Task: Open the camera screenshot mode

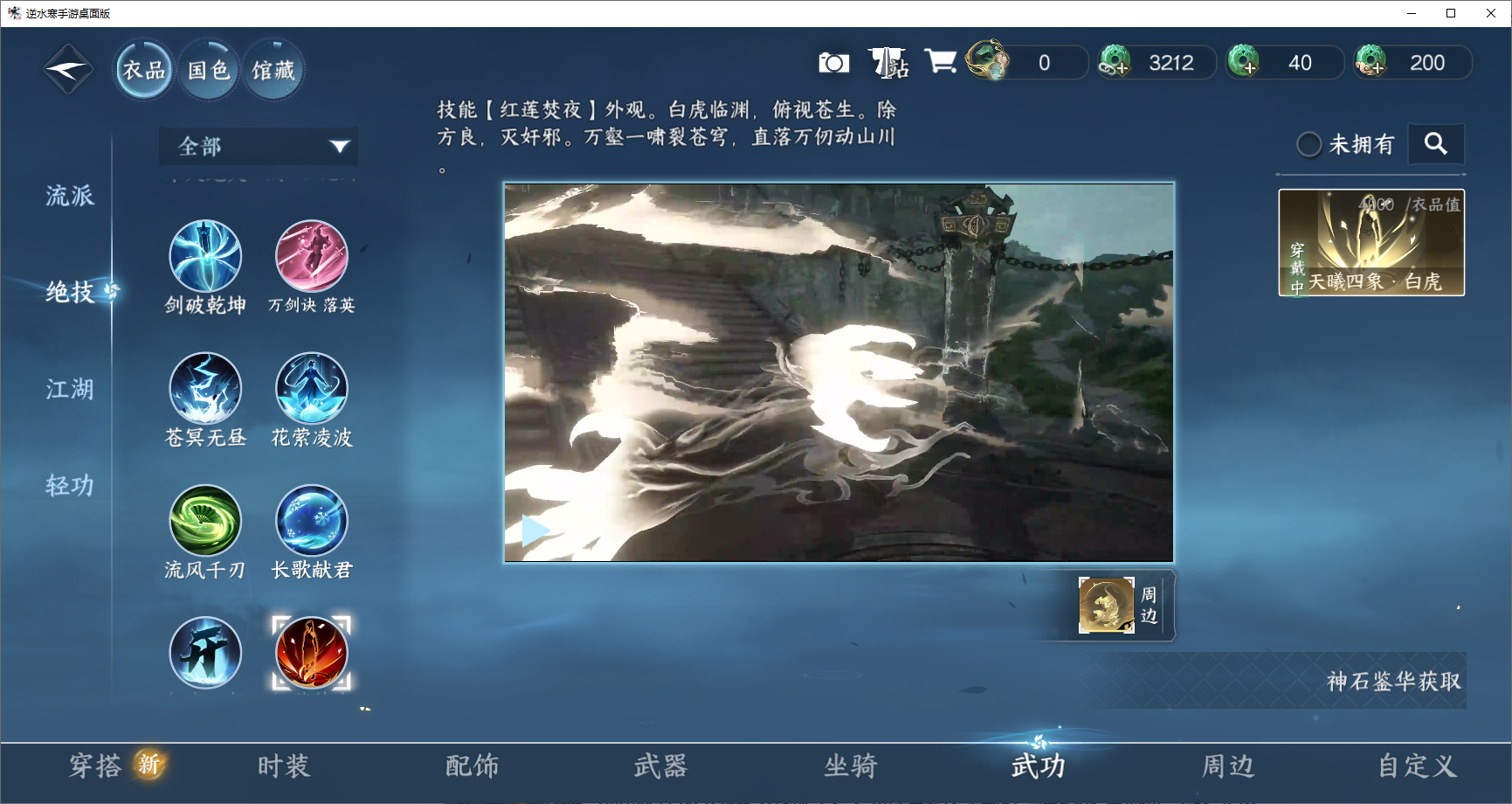Action: click(833, 63)
